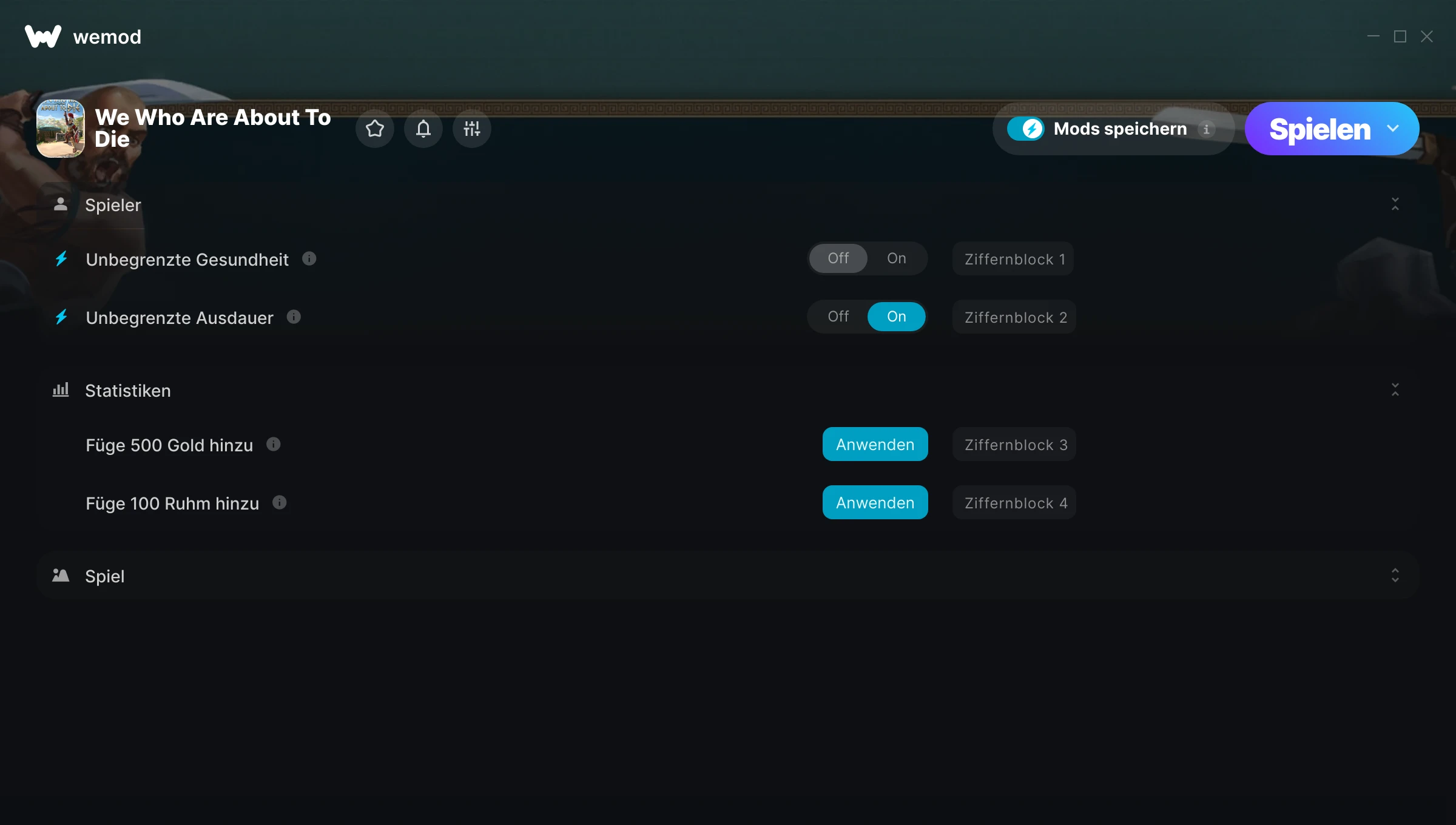Image resolution: width=1456 pixels, height=825 pixels.
Task: Apply Füge 500 Gold hinzu with Anwenden
Action: tap(875, 445)
